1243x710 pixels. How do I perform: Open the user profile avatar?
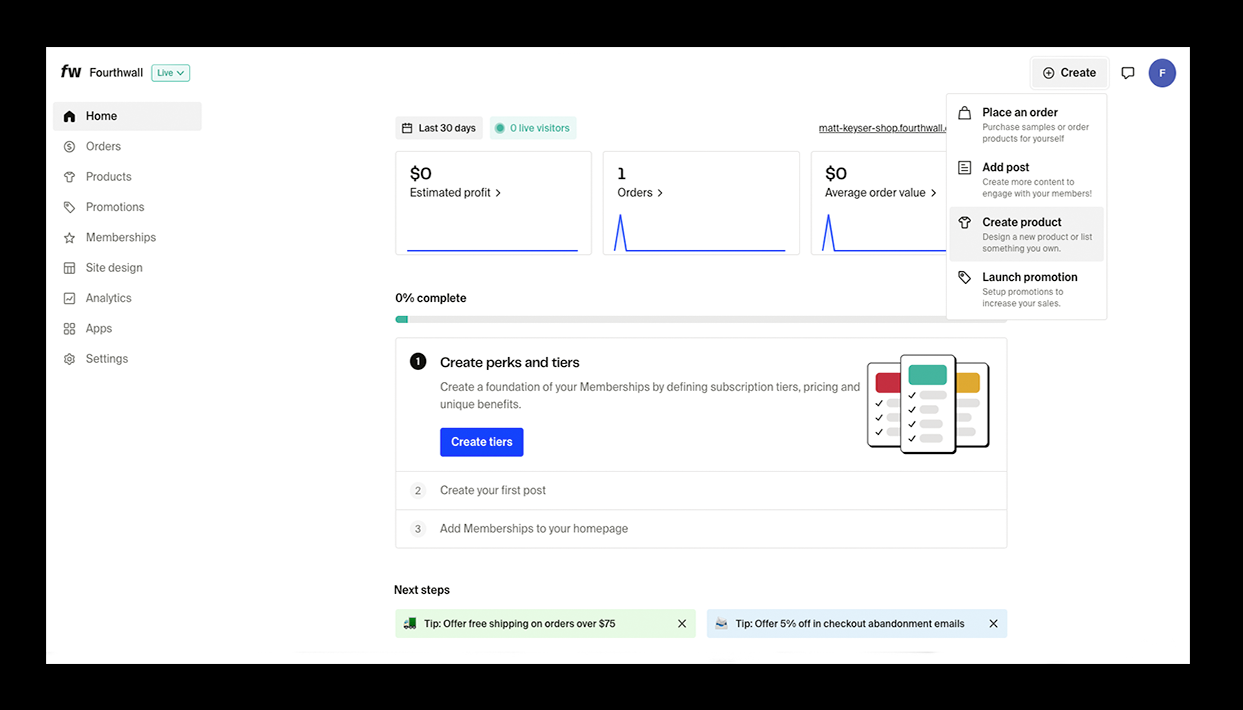tap(1162, 73)
